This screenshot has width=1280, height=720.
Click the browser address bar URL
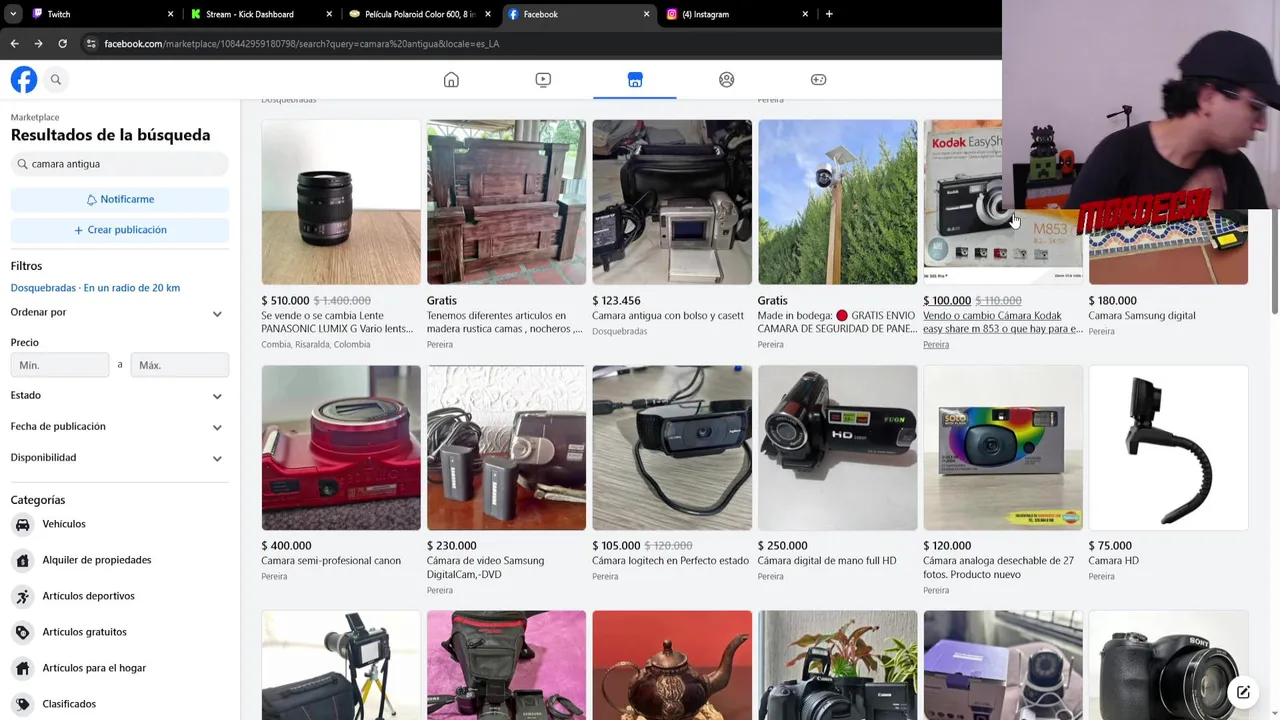[302, 44]
